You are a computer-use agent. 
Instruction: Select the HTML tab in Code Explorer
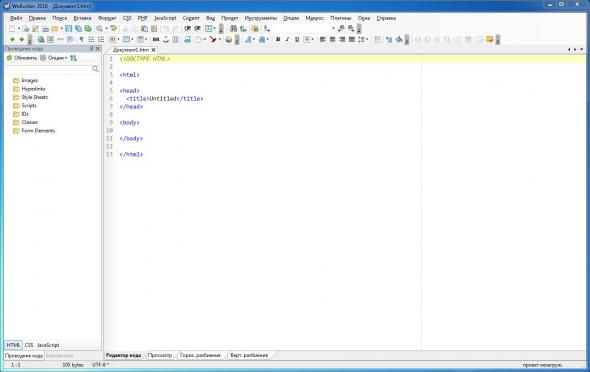click(14, 345)
